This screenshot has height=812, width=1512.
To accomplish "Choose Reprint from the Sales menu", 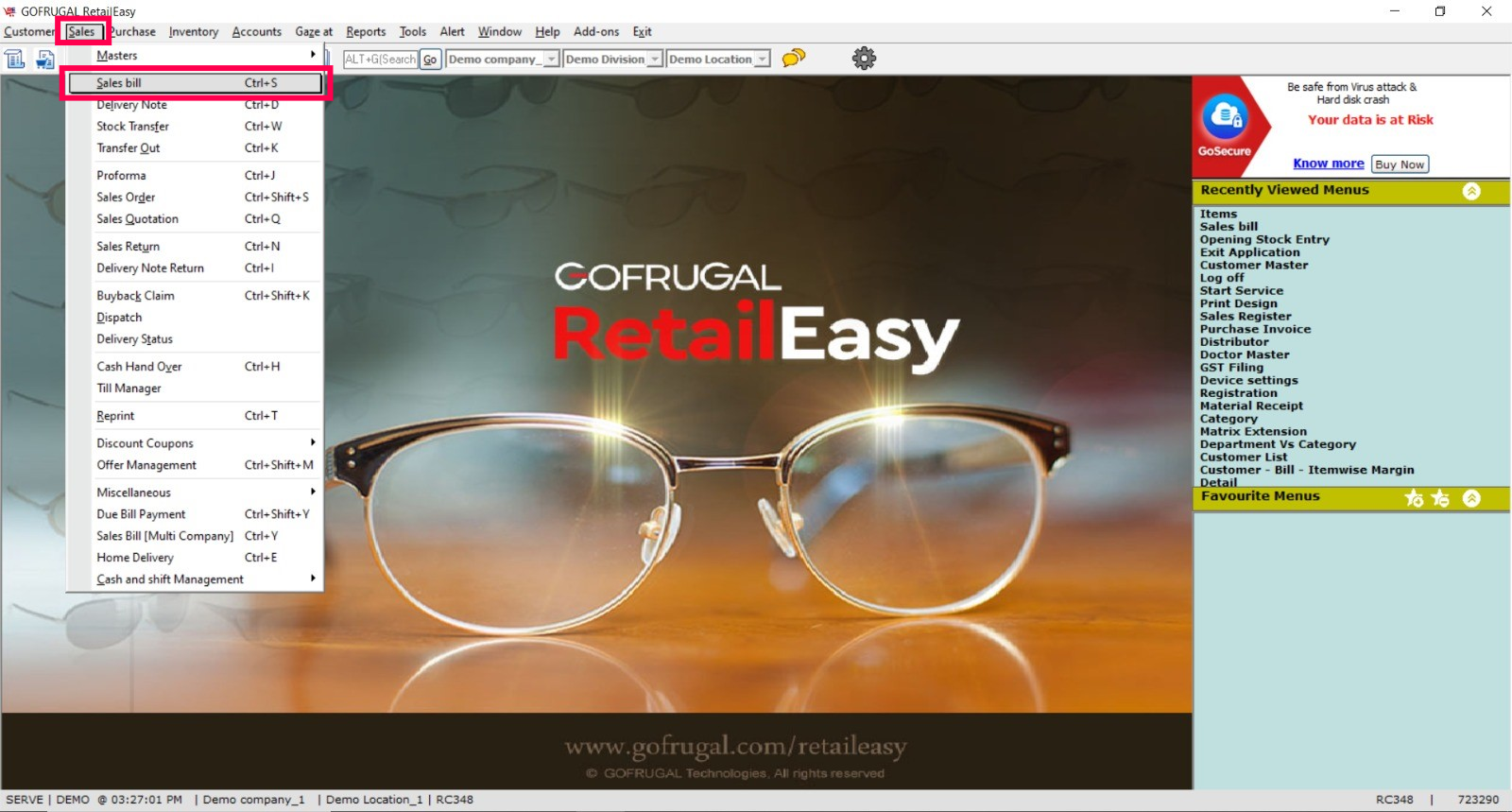I will [196, 416].
